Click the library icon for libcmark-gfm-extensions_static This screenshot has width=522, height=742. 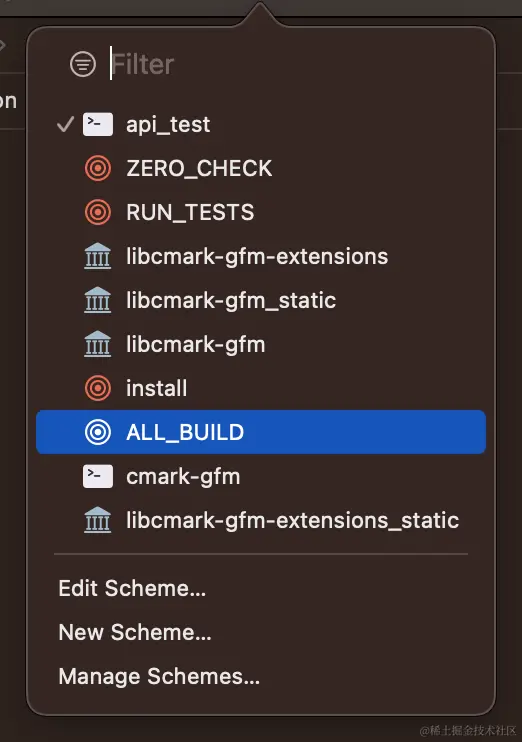pos(98,520)
